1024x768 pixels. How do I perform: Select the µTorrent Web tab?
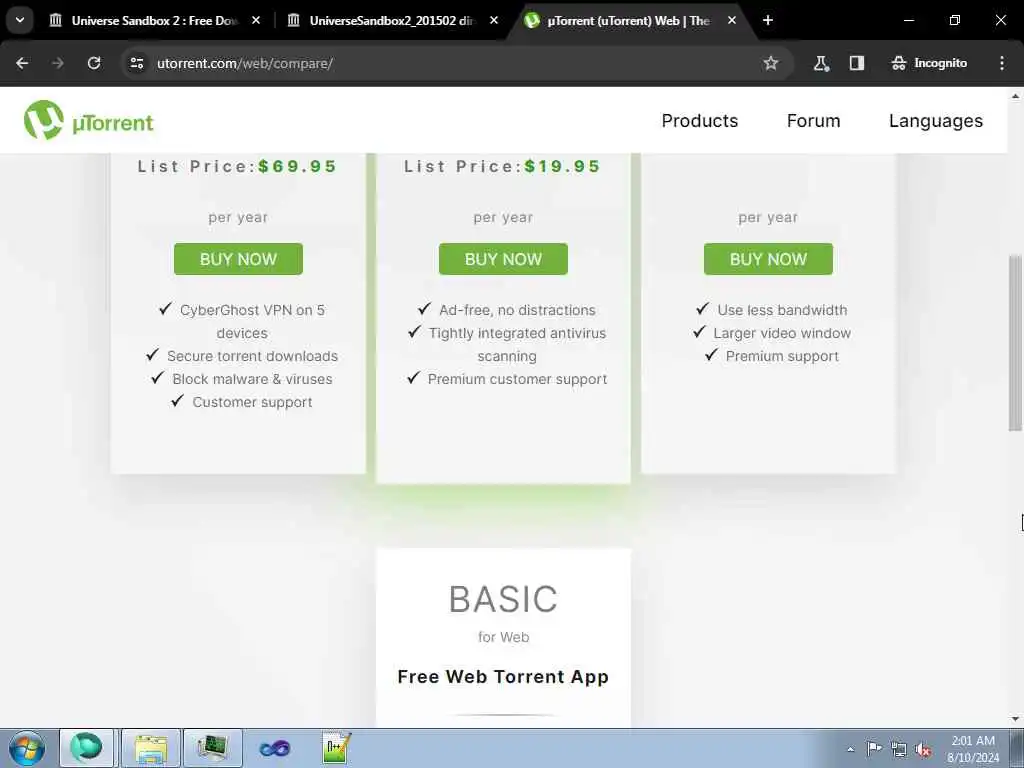(x=628, y=20)
